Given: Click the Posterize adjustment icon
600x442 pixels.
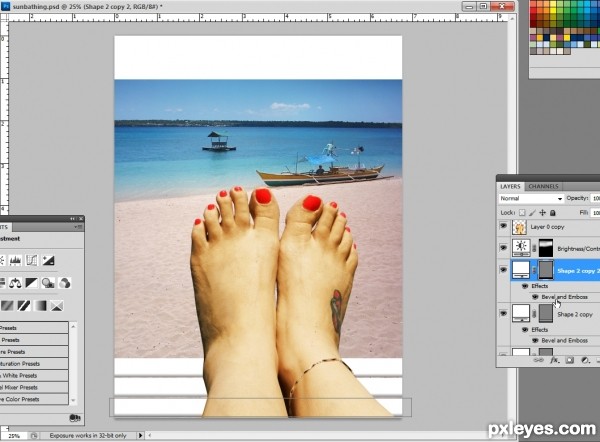Looking at the screenshot, I should point(7,306).
